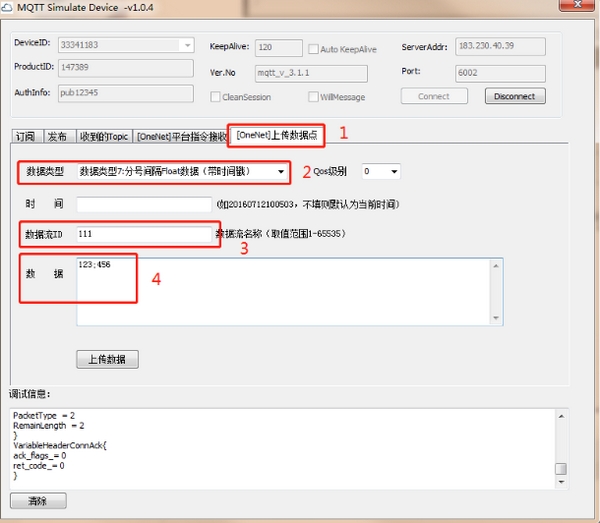Click the KeepAlive value field
The image size is (600, 523).
click(x=279, y=48)
